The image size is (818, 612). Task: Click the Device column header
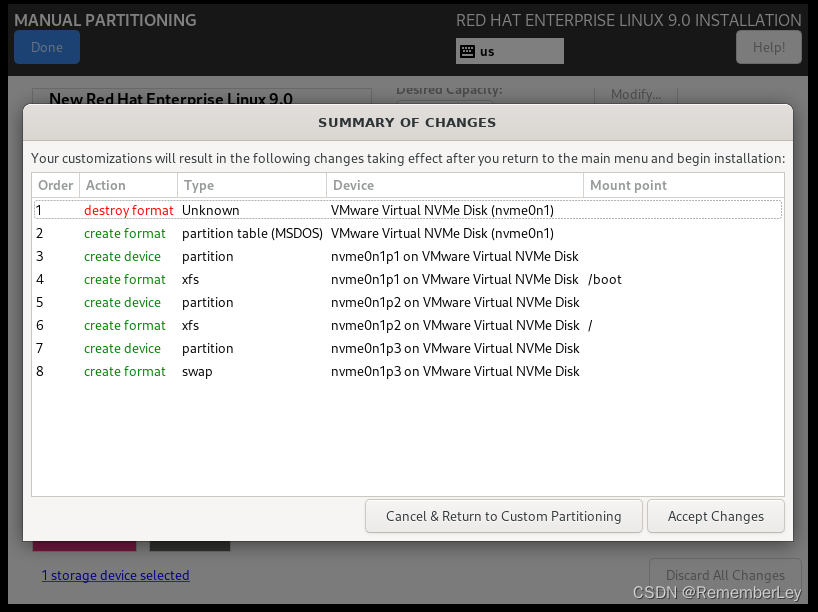click(x=455, y=185)
